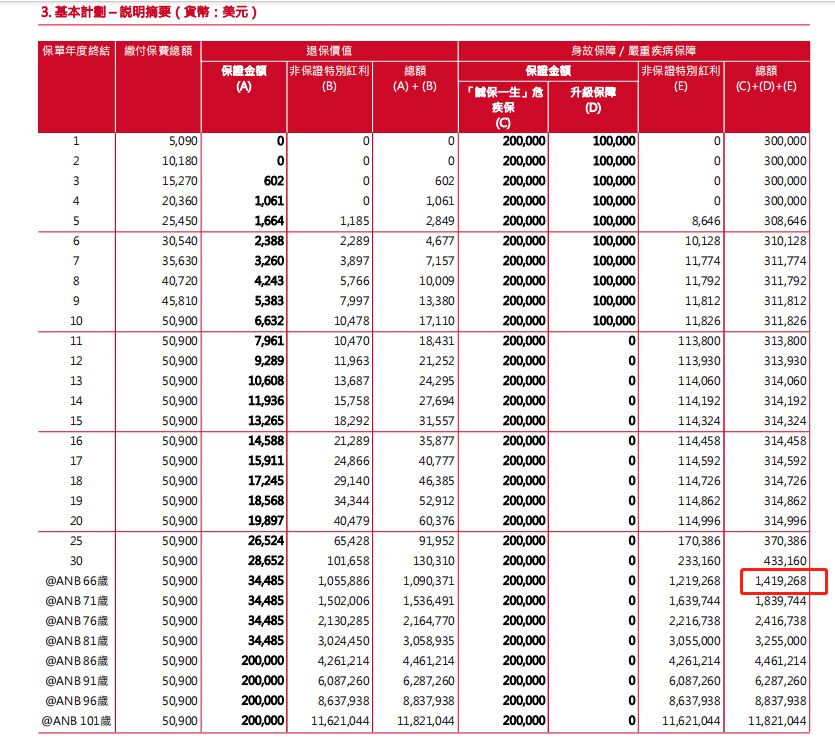
Task: Select bonus 21,289 in year 16 row
Action: tap(351, 441)
